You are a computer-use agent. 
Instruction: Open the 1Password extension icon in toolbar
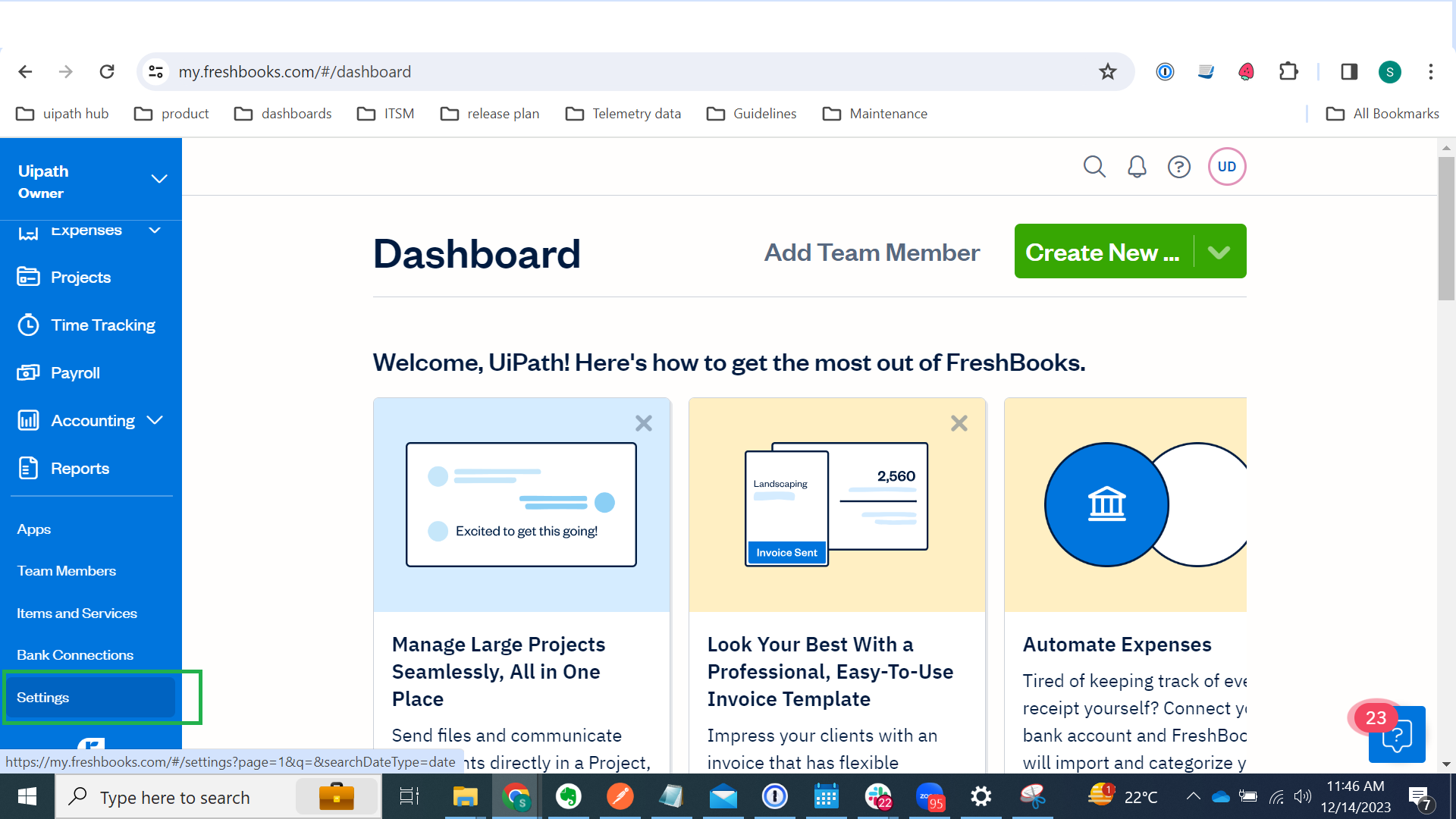[x=1165, y=72]
